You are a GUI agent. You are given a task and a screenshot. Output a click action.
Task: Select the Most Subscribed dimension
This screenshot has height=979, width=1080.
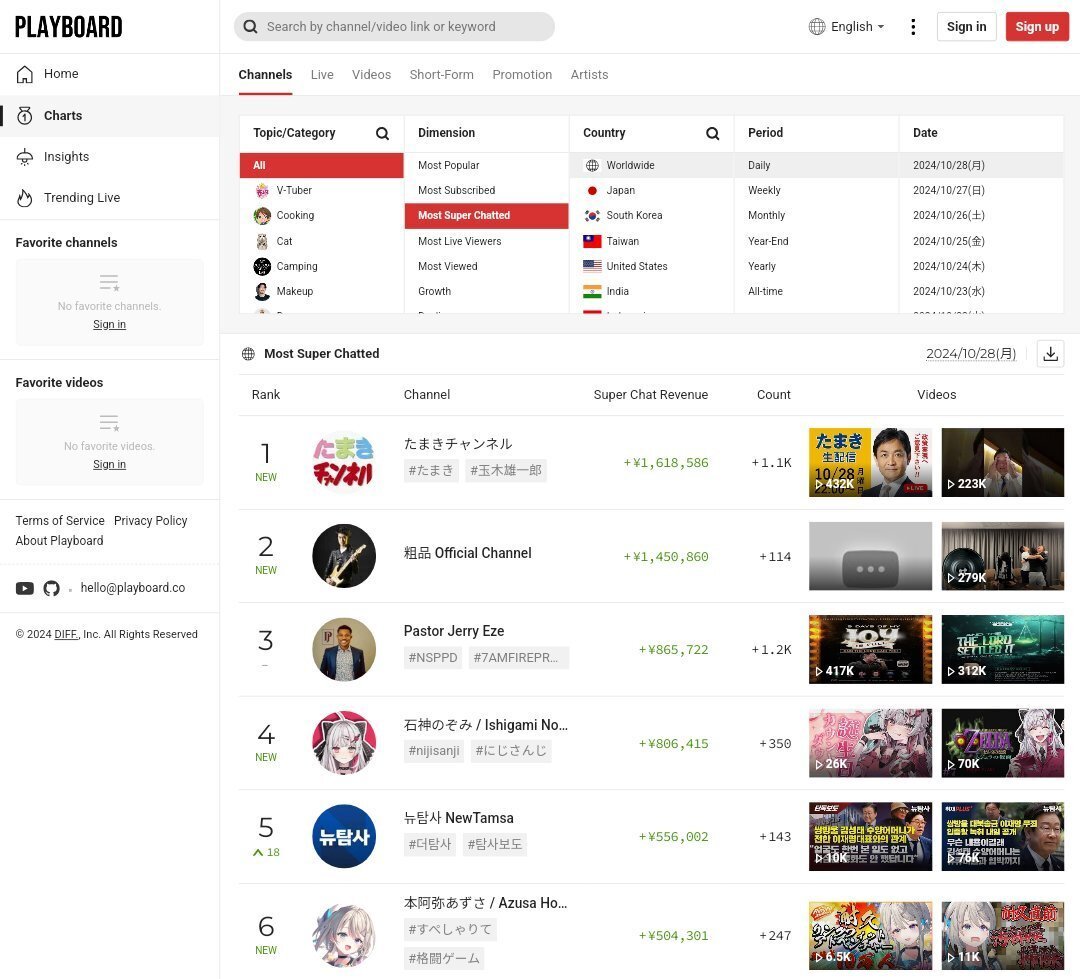coord(486,191)
